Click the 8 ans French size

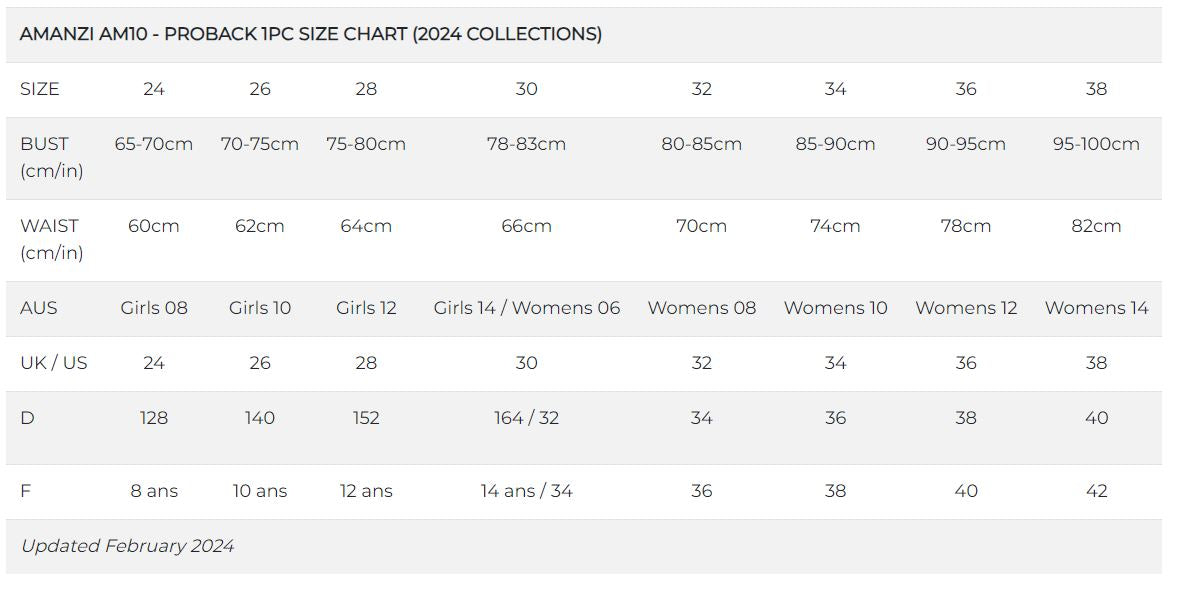click(153, 491)
